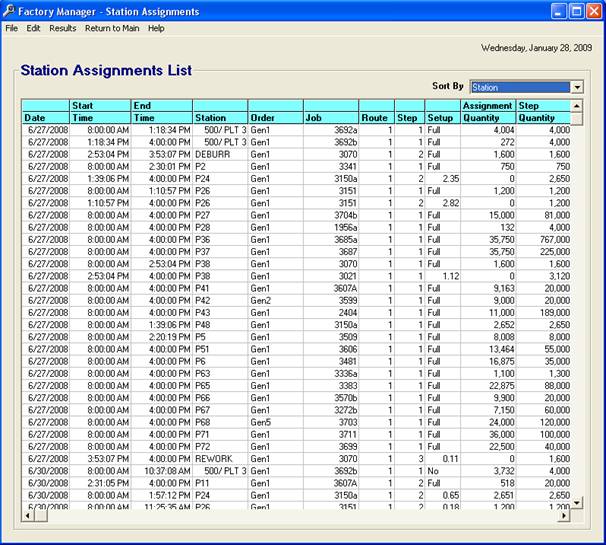Click the P41 station cell

tap(220, 288)
